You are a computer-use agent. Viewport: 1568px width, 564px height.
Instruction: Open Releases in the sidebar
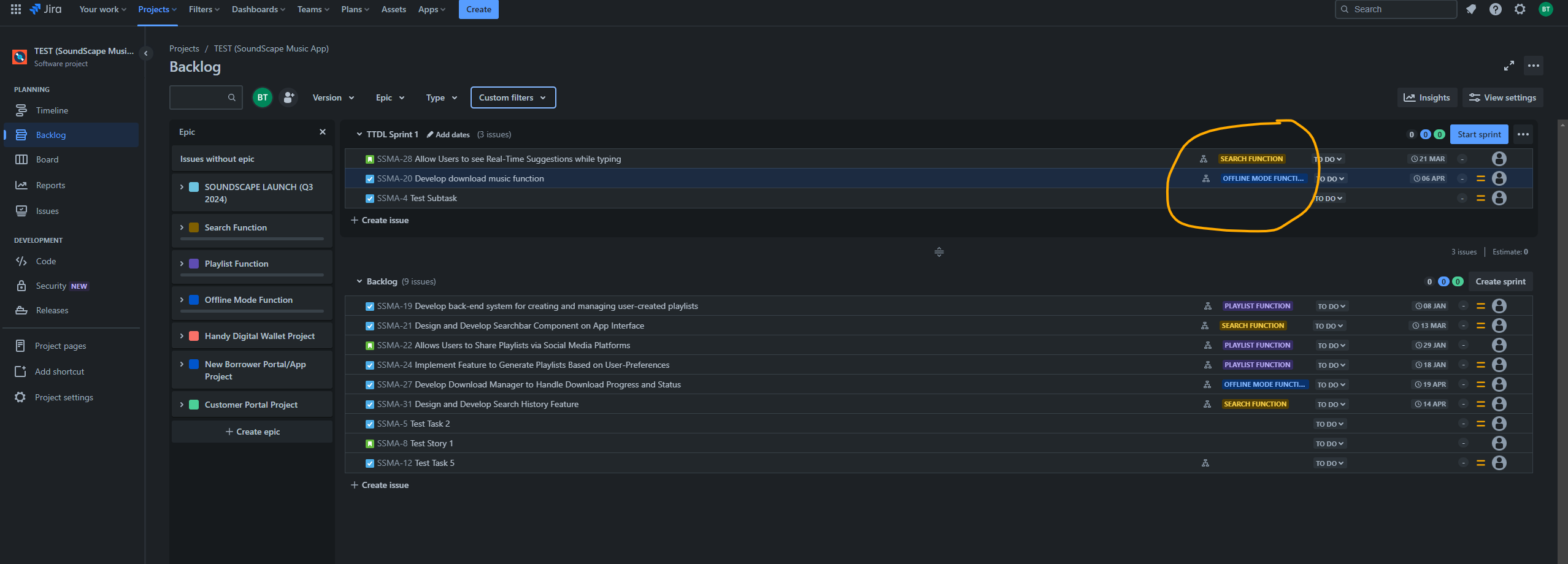point(71,310)
